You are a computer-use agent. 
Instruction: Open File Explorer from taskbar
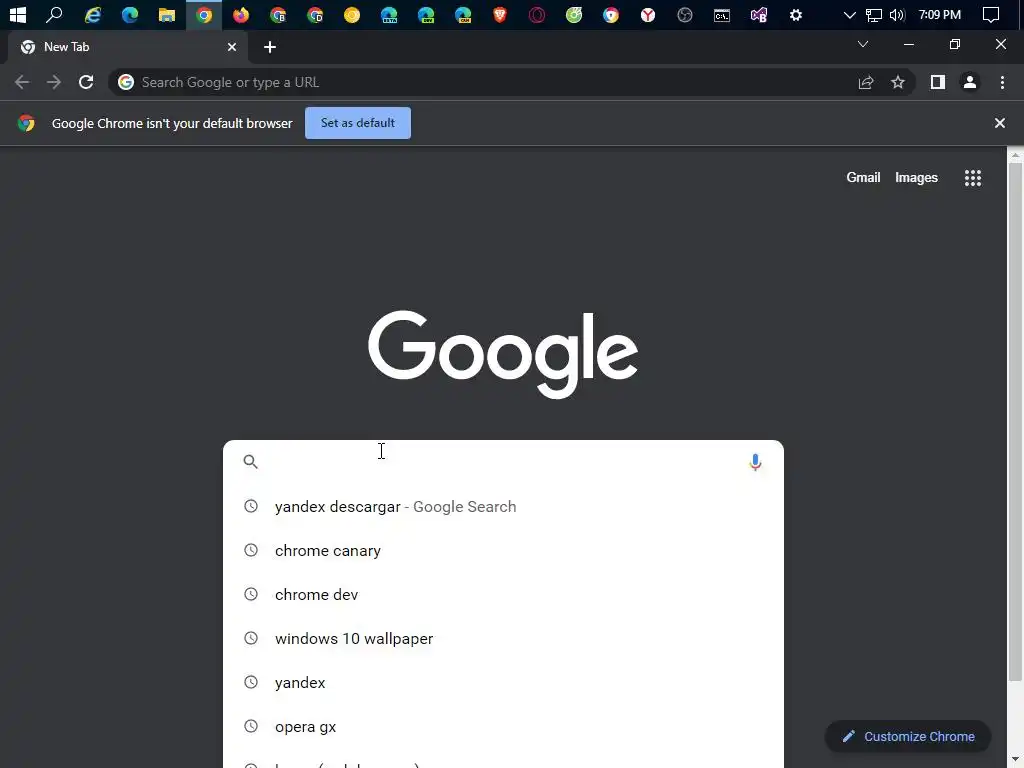(167, 14)
